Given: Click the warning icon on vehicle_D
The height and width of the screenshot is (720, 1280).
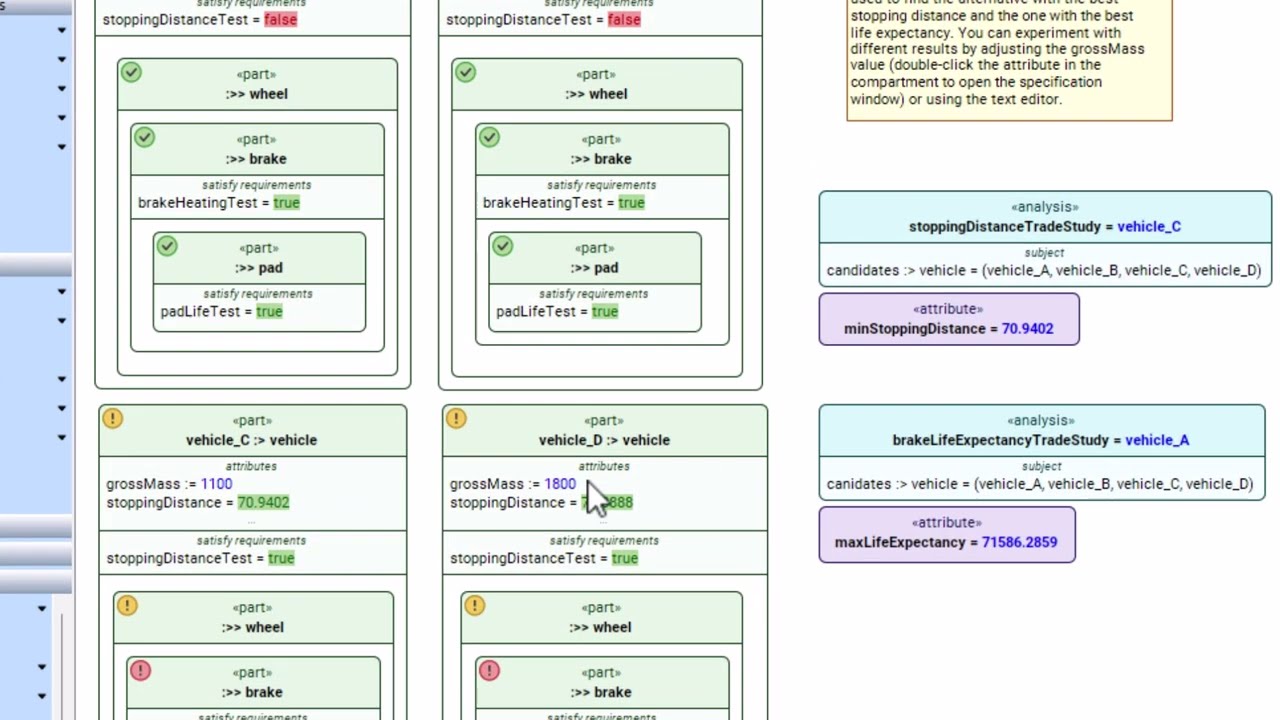Looking at the screenshot, I should (456, 418).
